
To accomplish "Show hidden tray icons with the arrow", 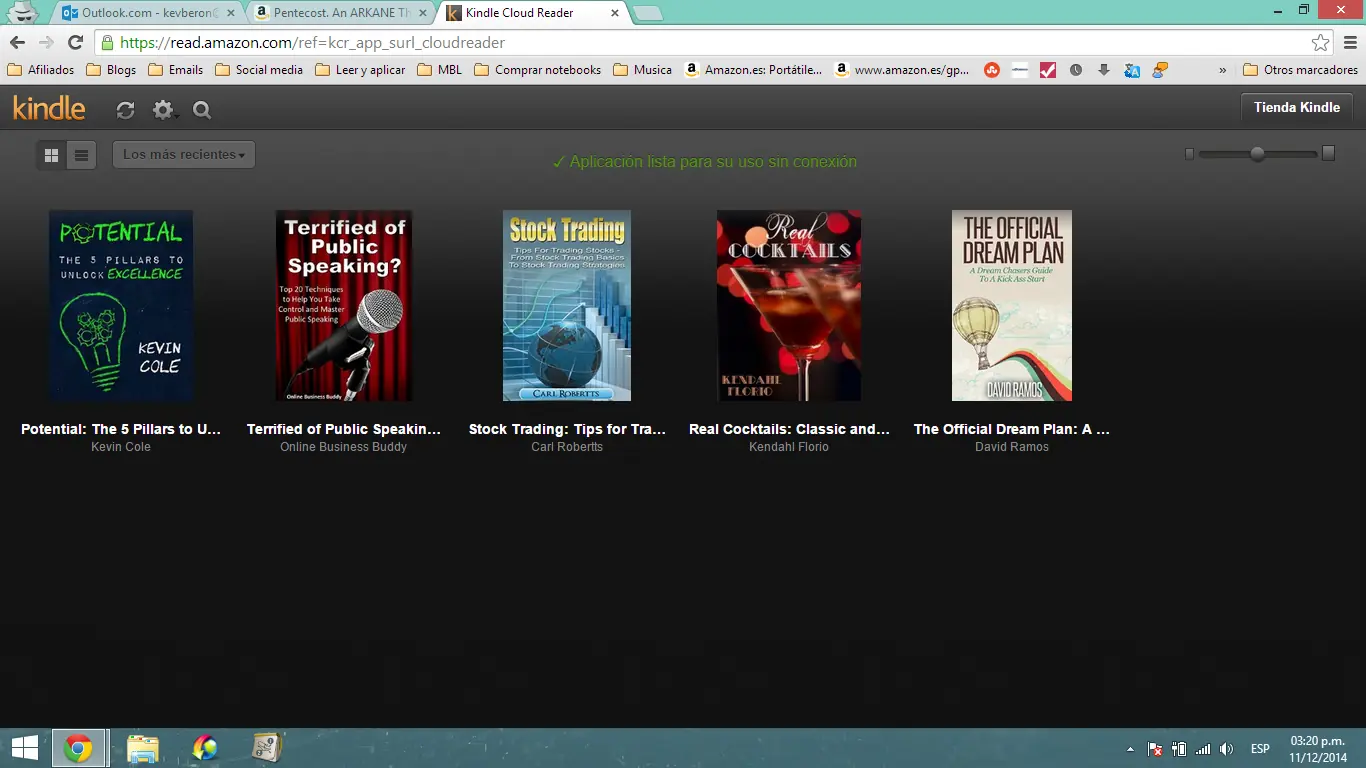I will (1130, 749).
